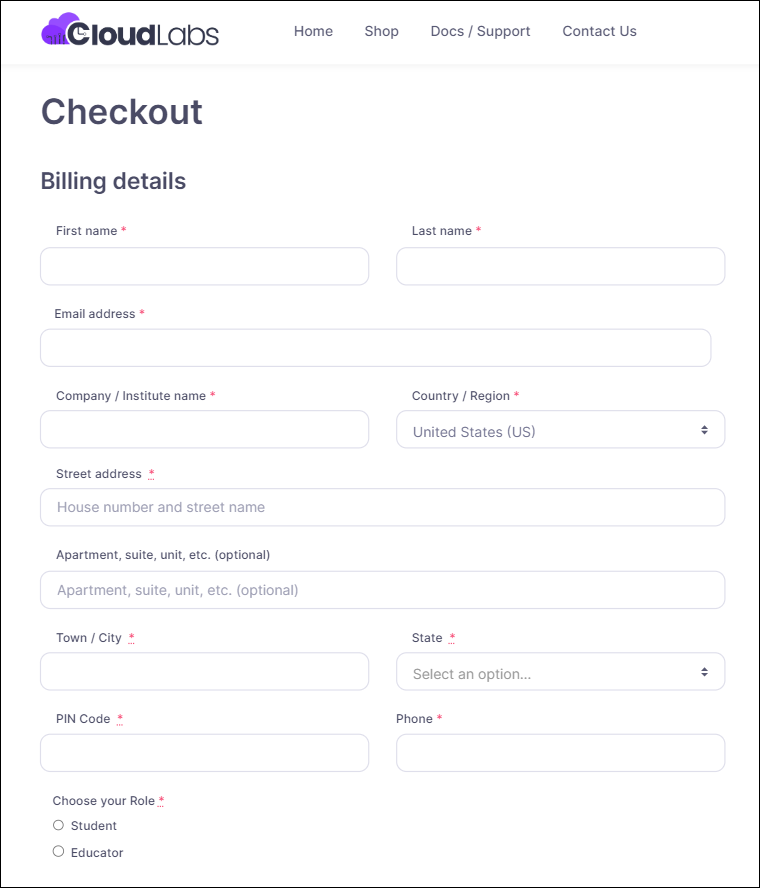The image size is (760, 888).
Task: Focus the First name field
Action: pyautogui.click(x=204, y=266)
